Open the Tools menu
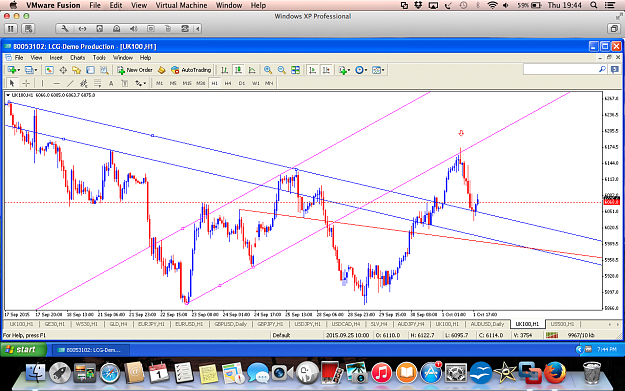 coord(99,58)
